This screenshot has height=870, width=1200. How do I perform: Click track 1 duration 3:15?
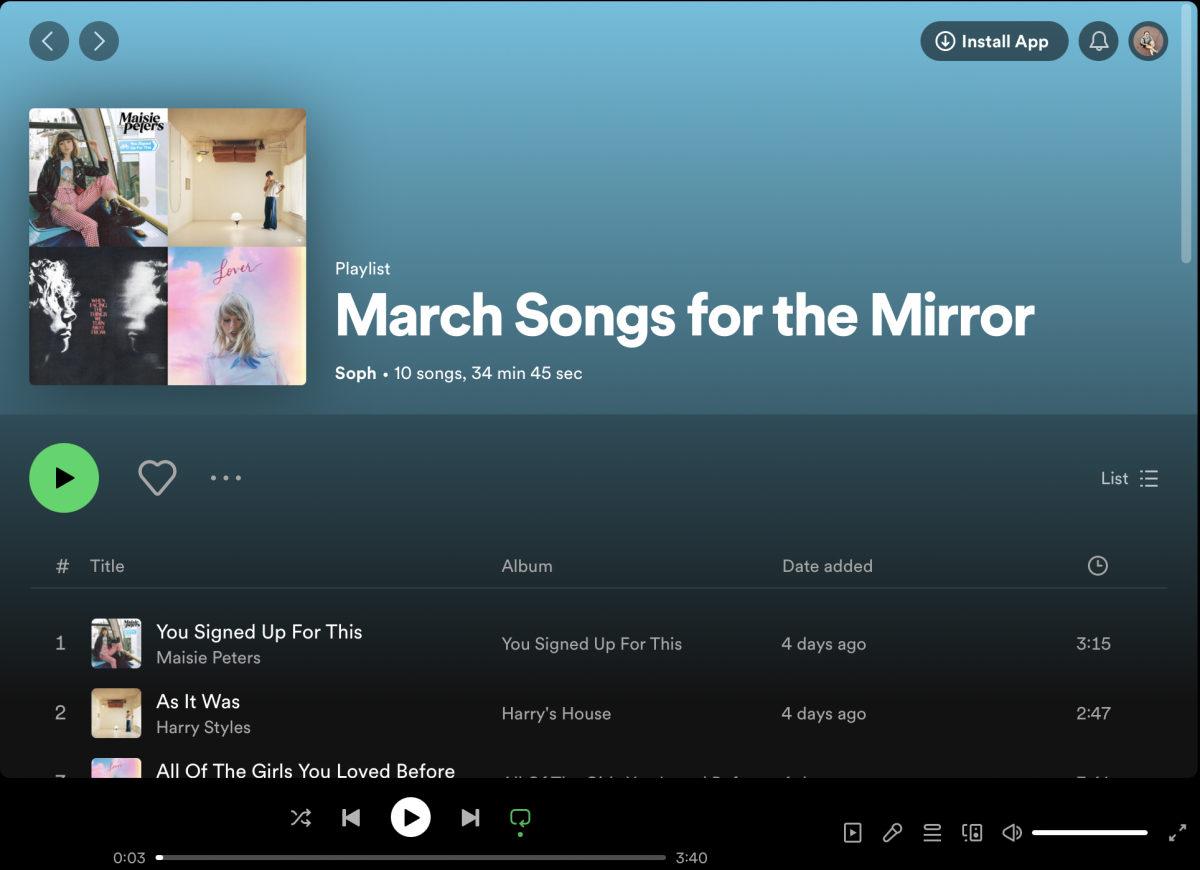(x=1093, y=644)
